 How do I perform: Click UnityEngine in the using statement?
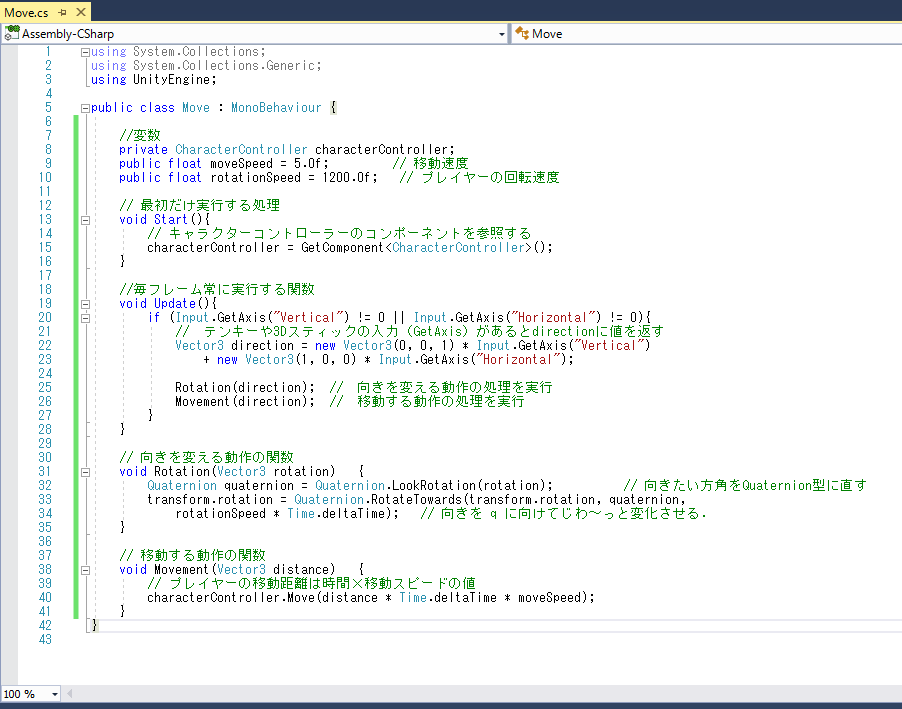[171, 79]
